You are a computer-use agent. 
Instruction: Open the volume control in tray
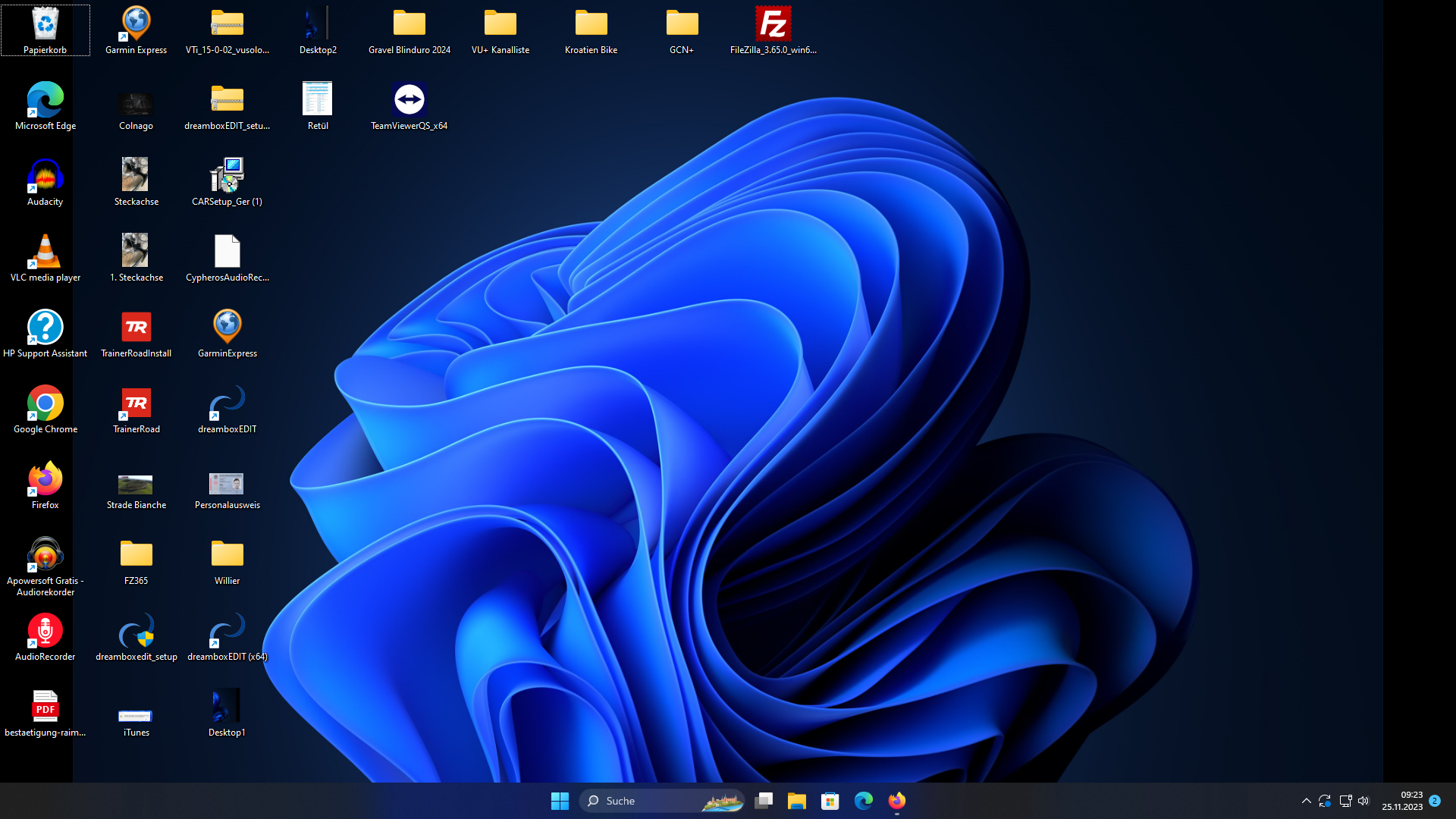[x=1363, y=801]
